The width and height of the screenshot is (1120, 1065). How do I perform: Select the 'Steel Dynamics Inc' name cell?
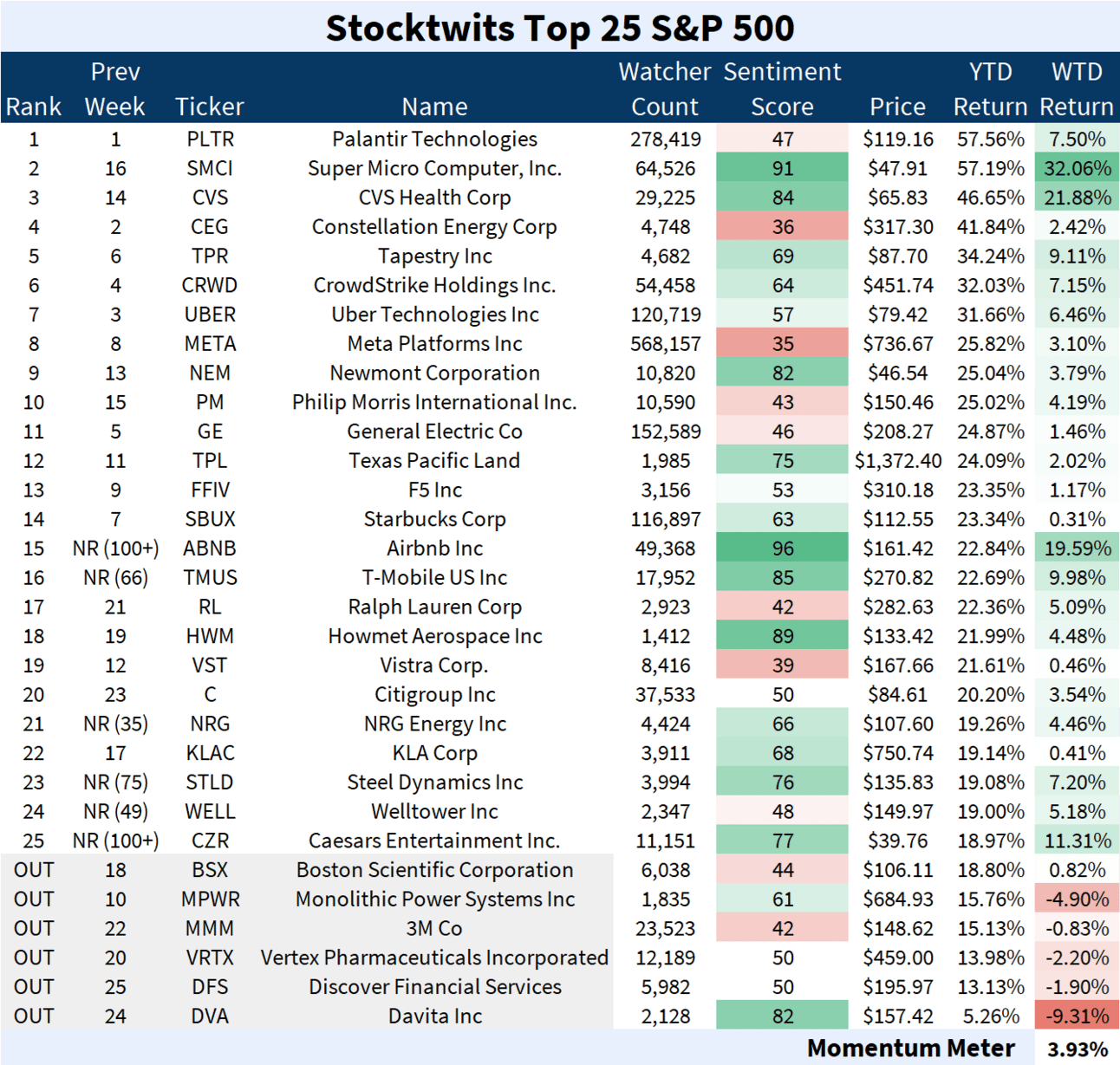click(x=435, y=783)
